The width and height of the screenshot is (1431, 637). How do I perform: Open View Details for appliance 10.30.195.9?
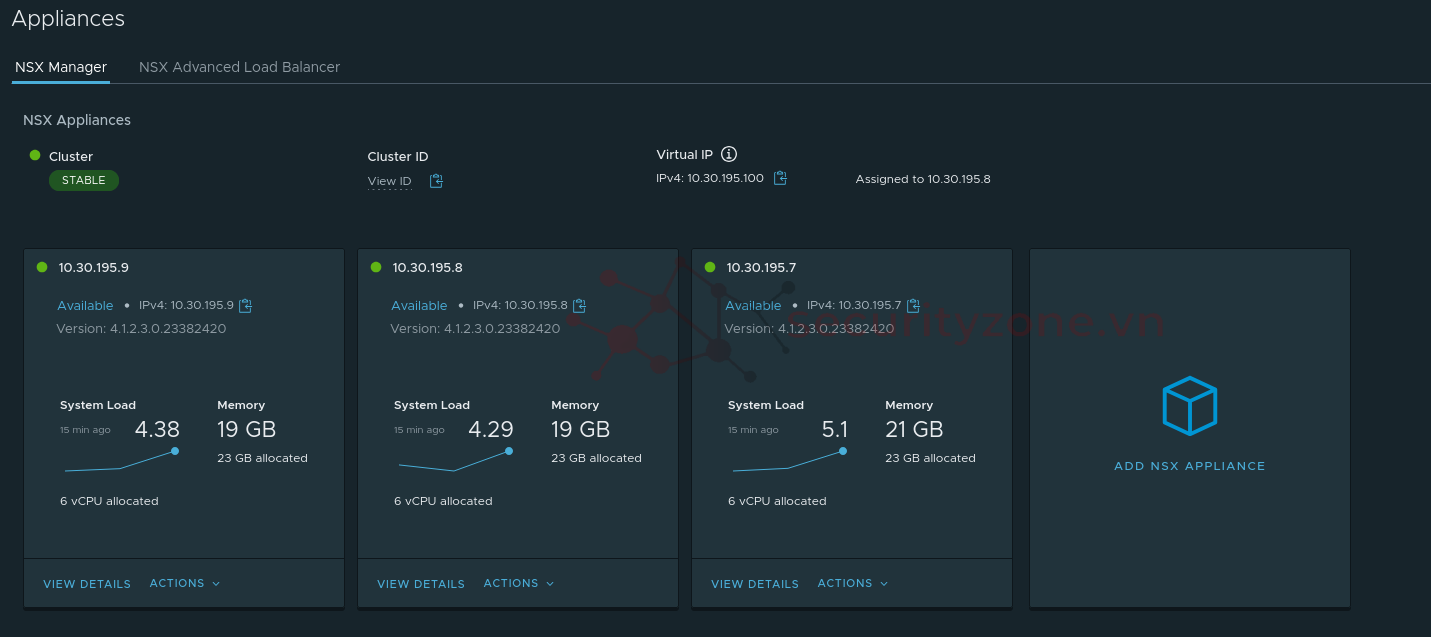[87, 584]
